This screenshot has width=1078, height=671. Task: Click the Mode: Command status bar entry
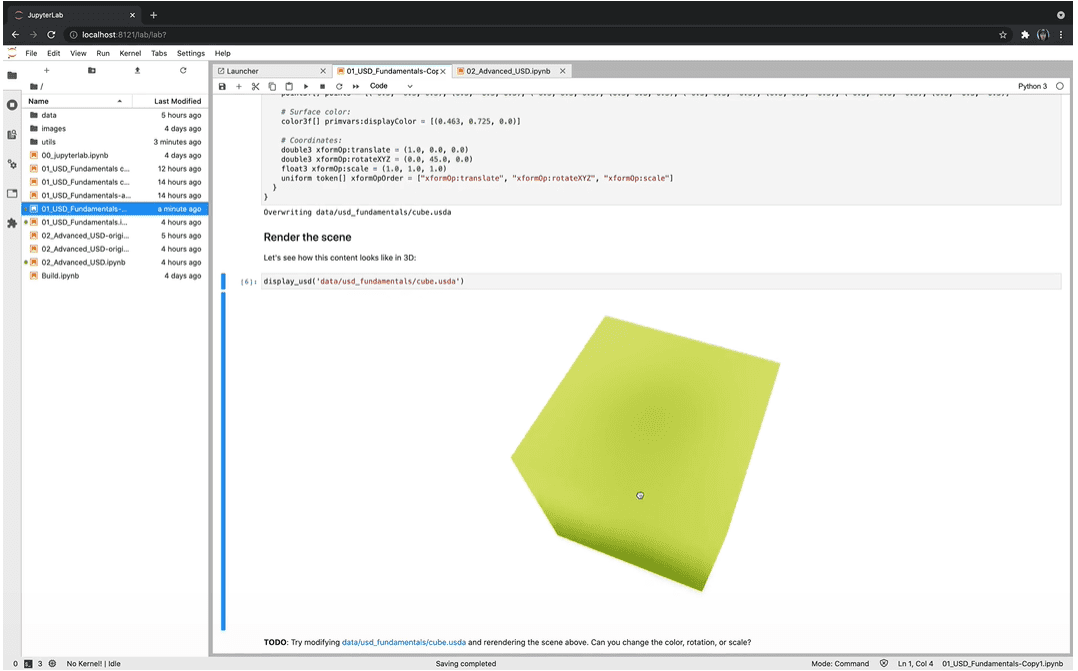pos(839,664)
